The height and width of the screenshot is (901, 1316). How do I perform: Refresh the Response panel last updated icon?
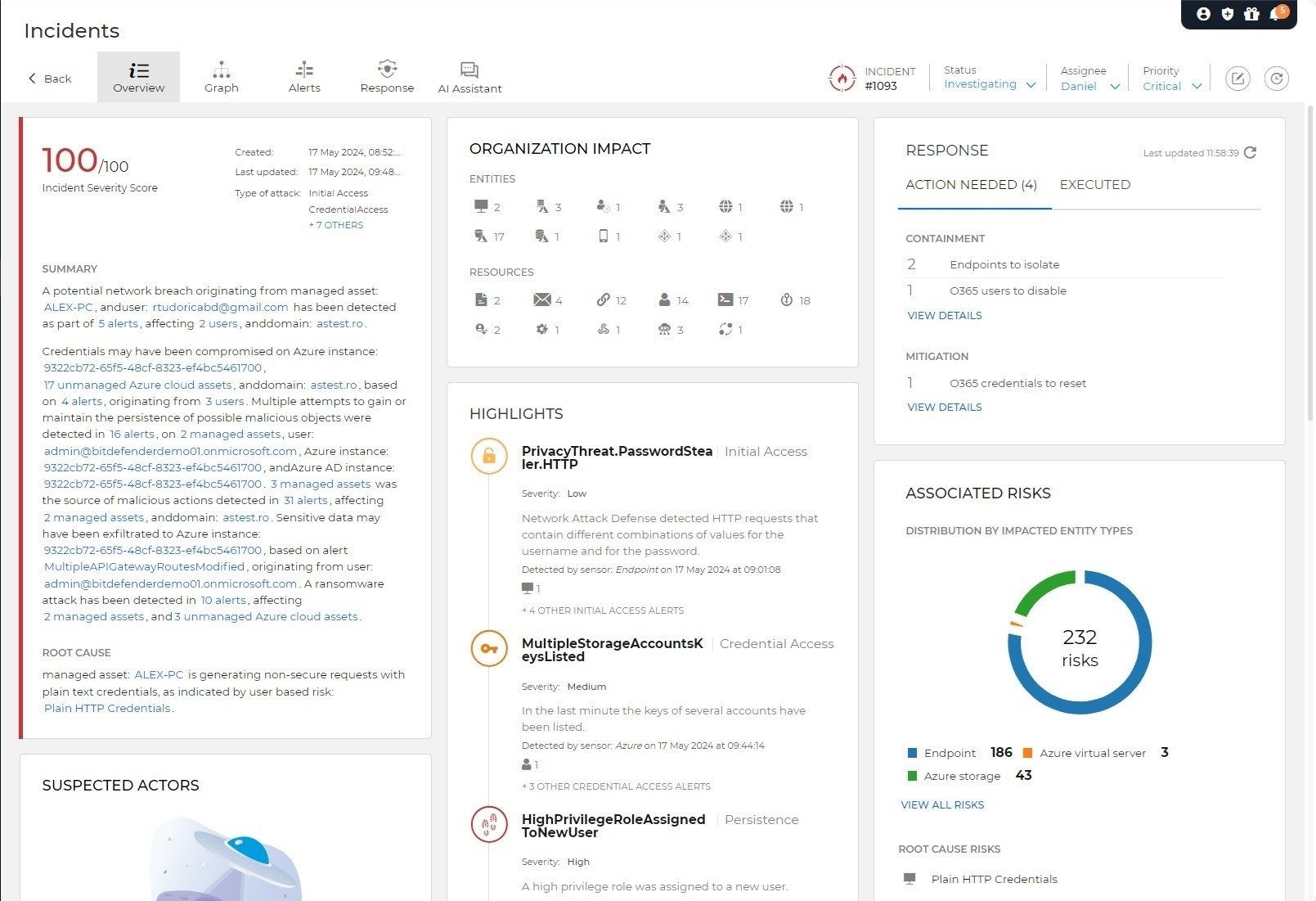pos(1250,153)
